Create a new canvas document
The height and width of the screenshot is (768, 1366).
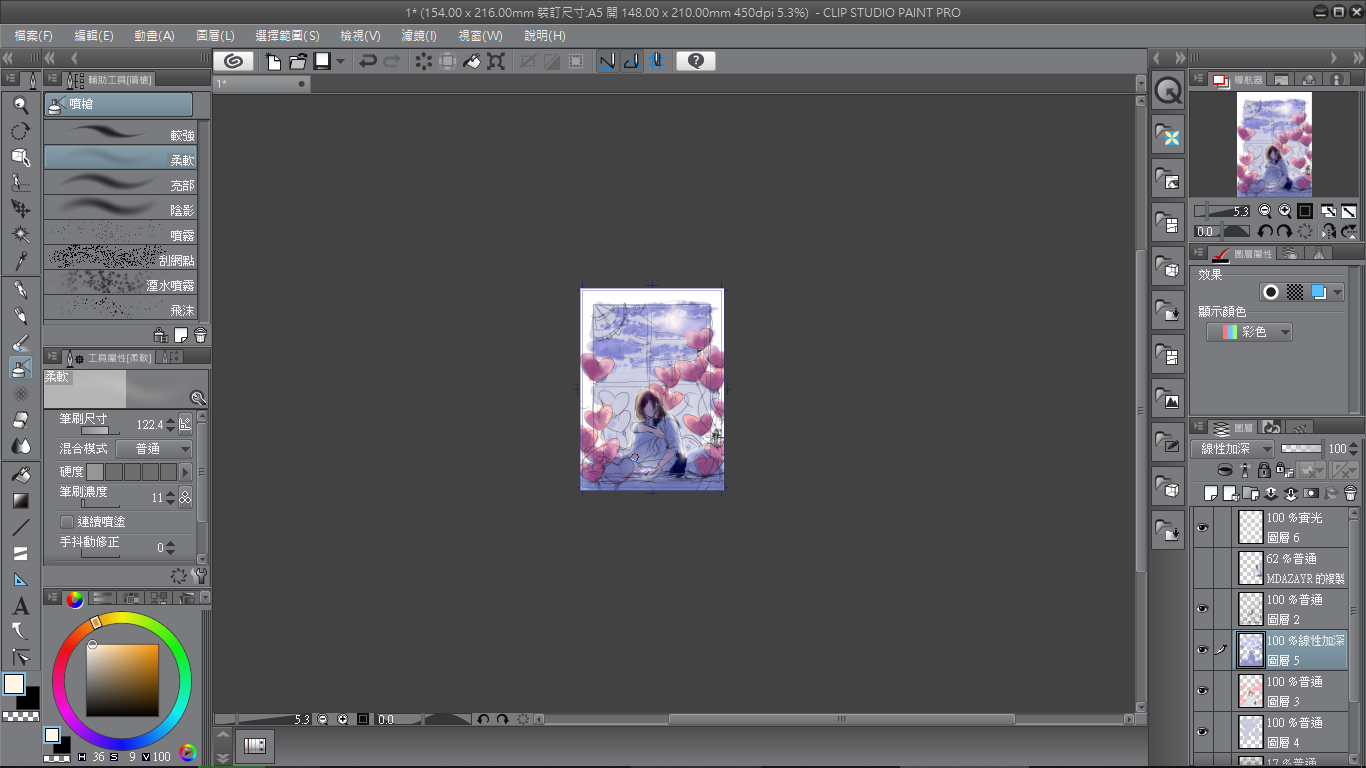[274, 61]
